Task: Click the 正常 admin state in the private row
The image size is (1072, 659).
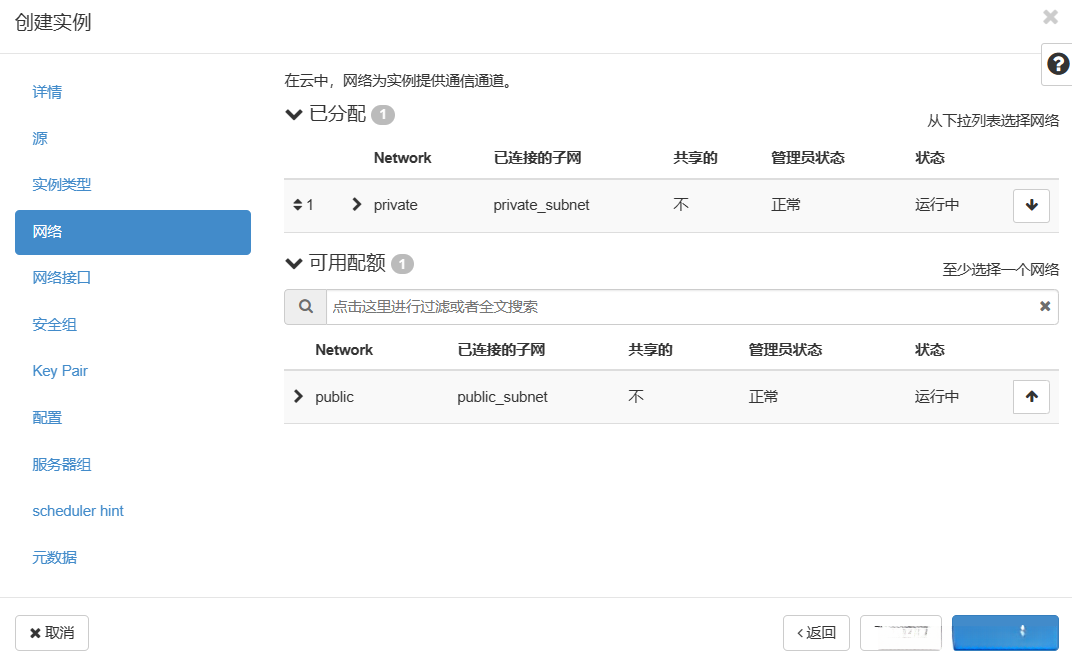Action: click(x=786, y=205)
